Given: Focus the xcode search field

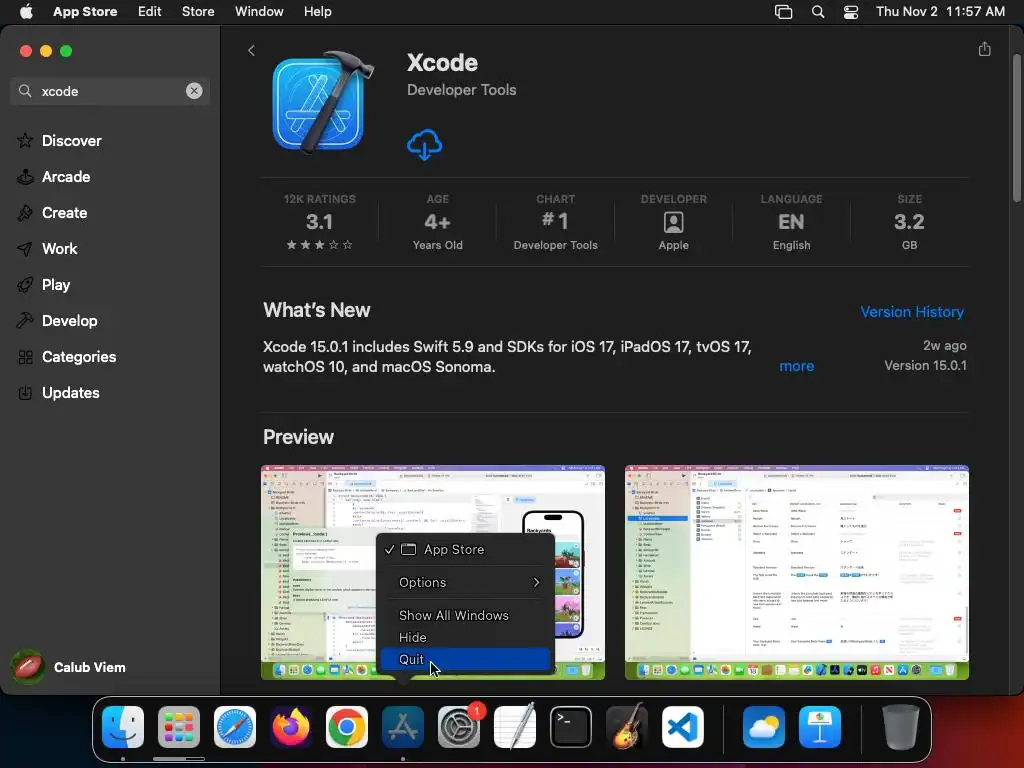Looking at the screenshot, I should [x=110, y=91].
